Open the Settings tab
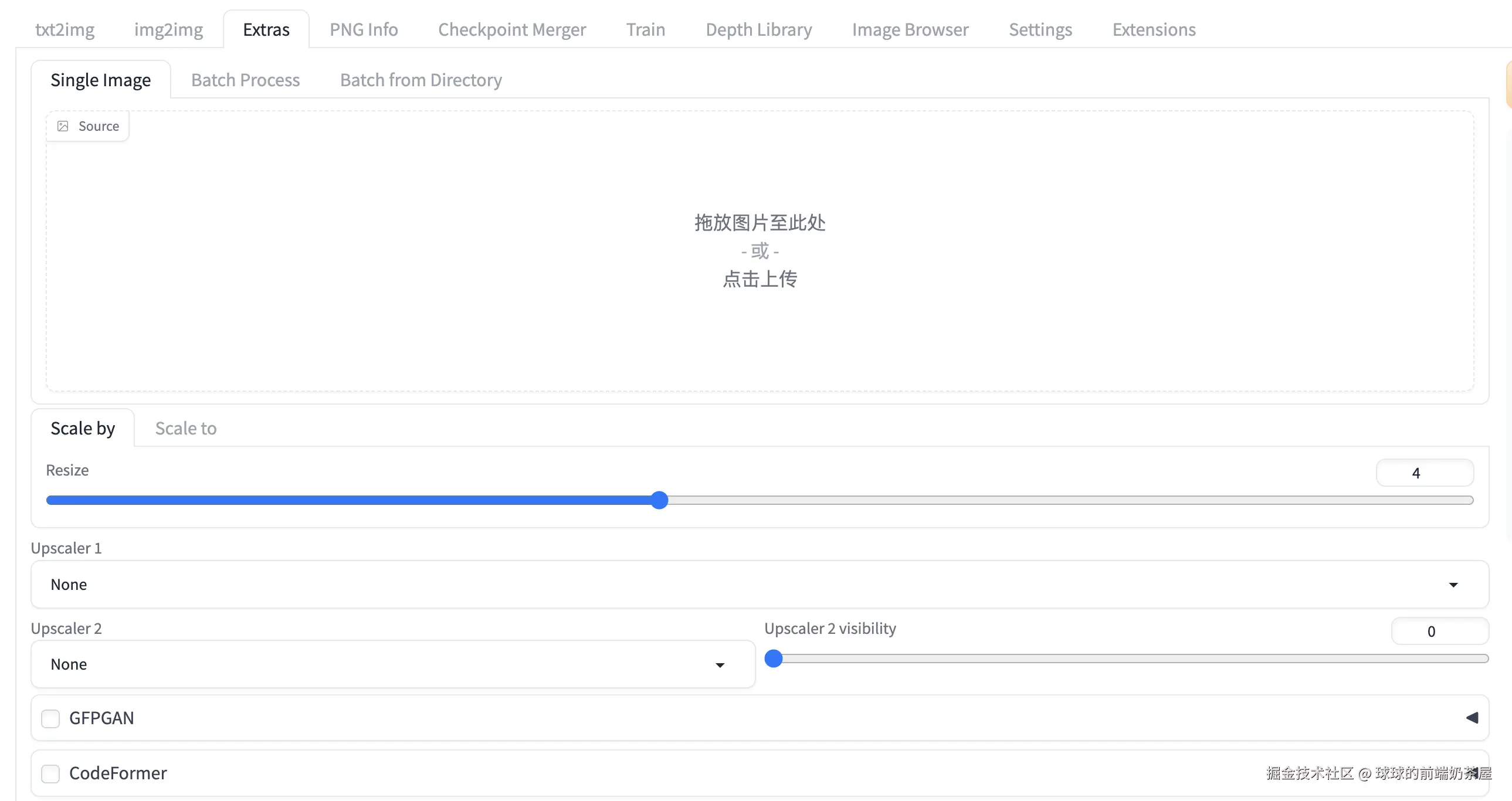 (1040, 29)
